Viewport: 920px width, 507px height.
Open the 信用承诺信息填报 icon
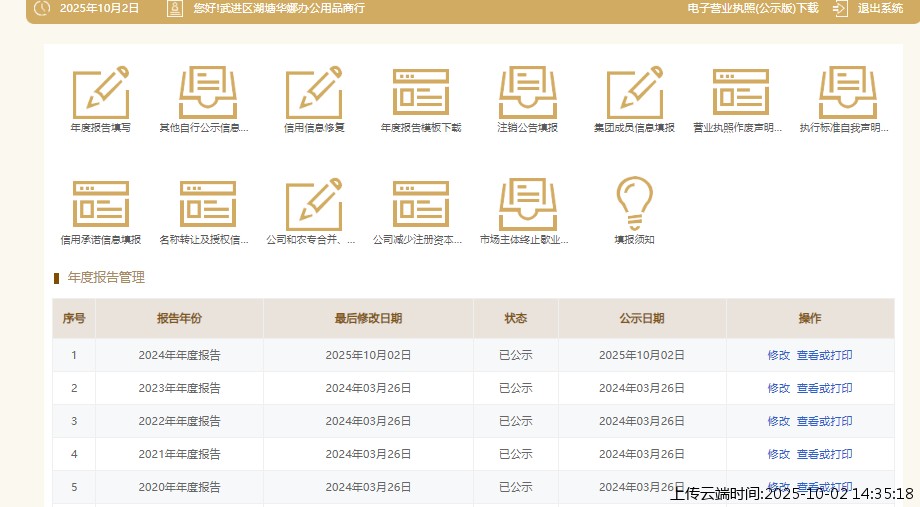coord(100,206)
